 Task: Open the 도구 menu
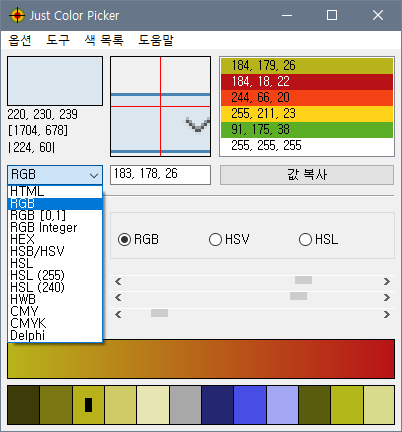58,40
